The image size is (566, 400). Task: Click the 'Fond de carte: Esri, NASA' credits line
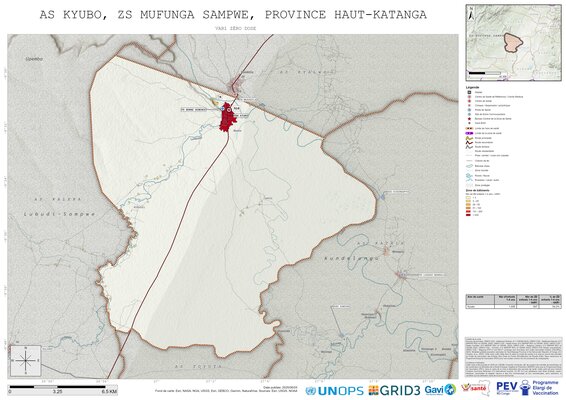click(226, 391)
